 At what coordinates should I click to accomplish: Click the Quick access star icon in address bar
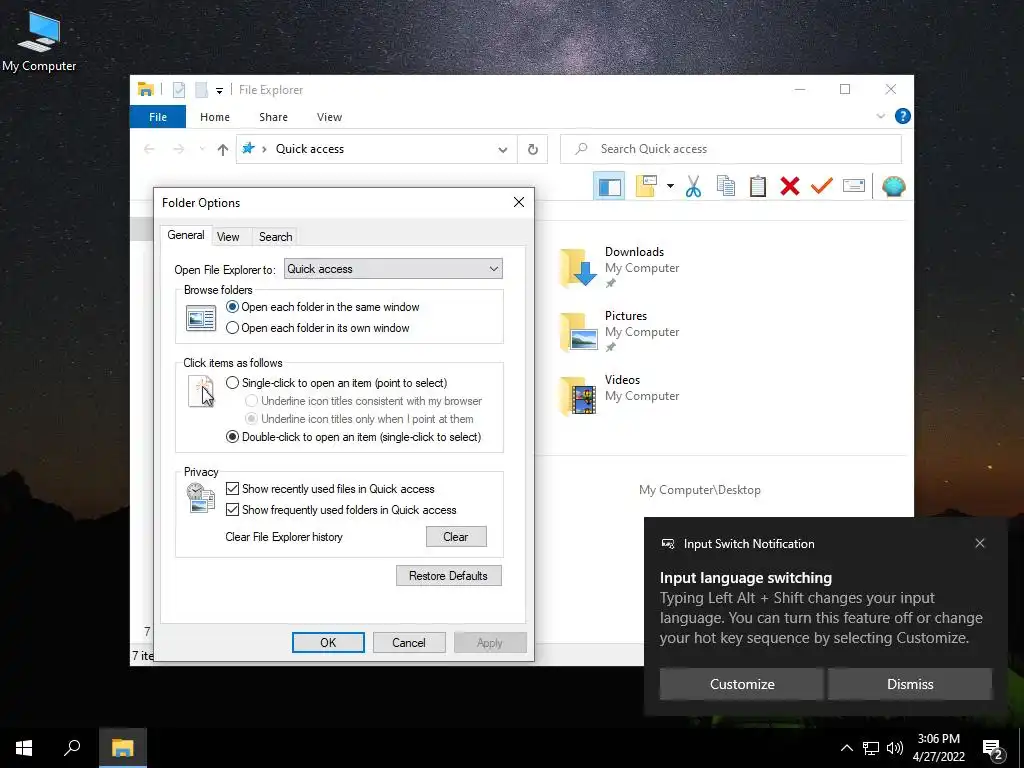[248, 148]
